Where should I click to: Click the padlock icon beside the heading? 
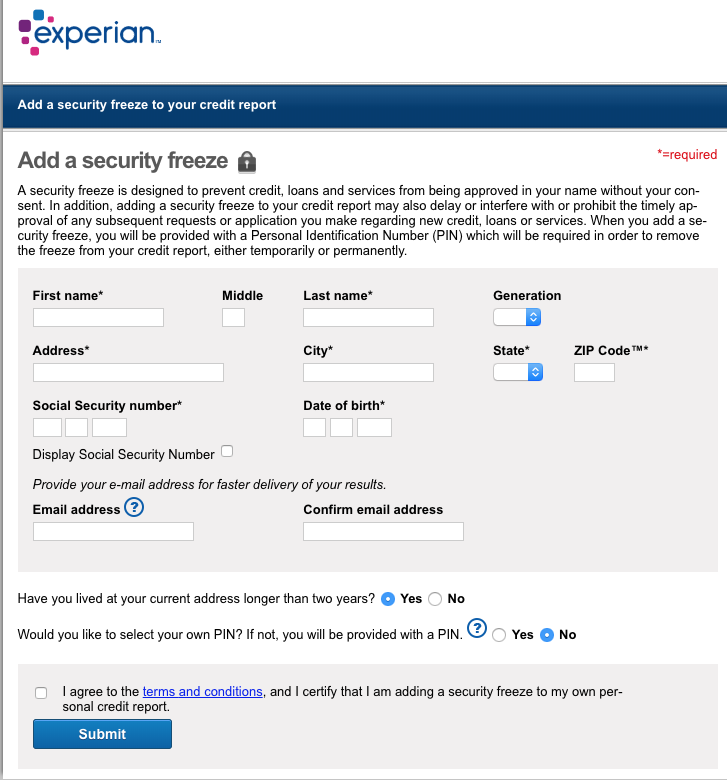(x=248, y=162)
